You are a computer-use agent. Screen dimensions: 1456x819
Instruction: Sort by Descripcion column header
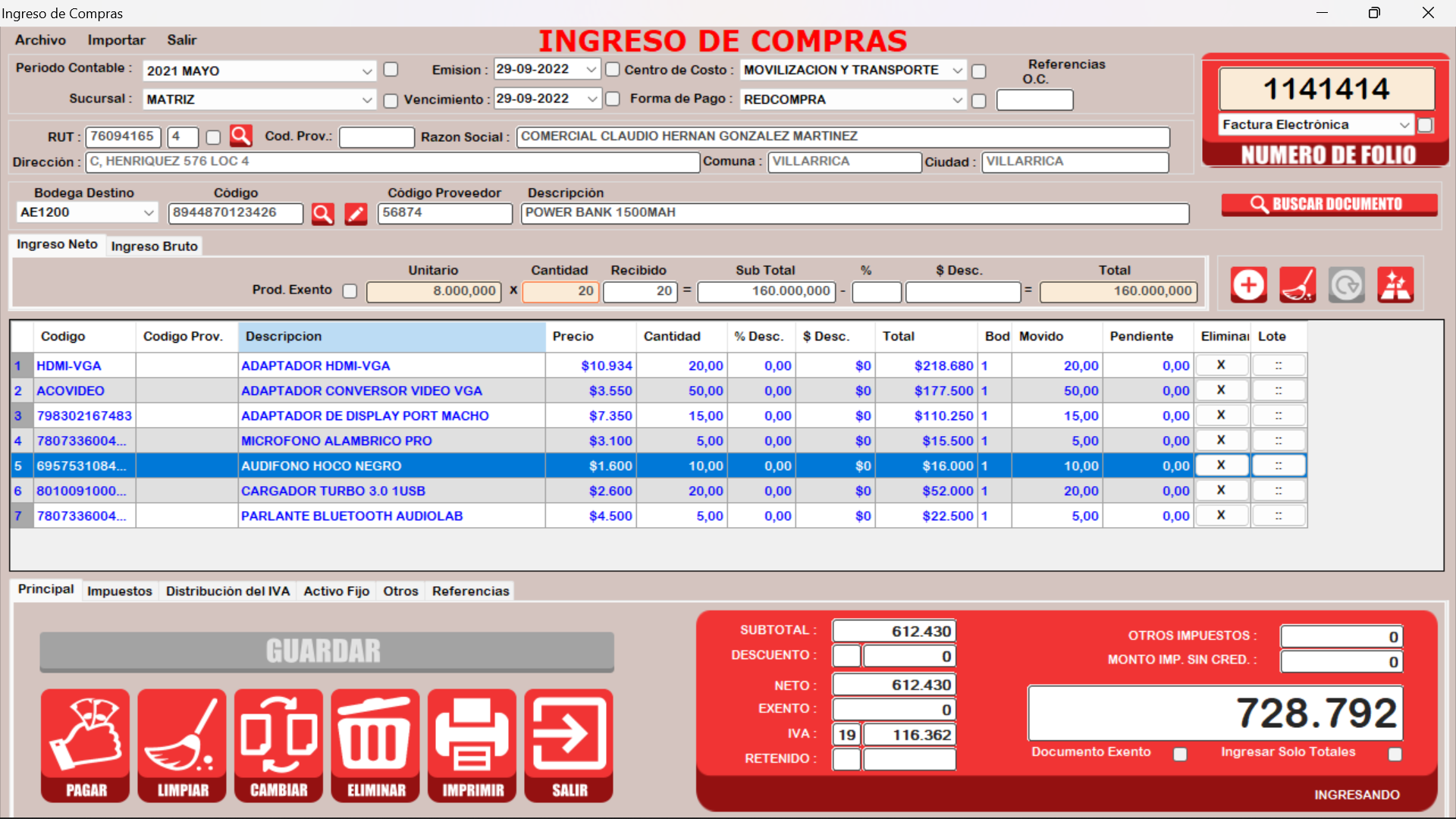pyautogui.click(x=391, y=337)
